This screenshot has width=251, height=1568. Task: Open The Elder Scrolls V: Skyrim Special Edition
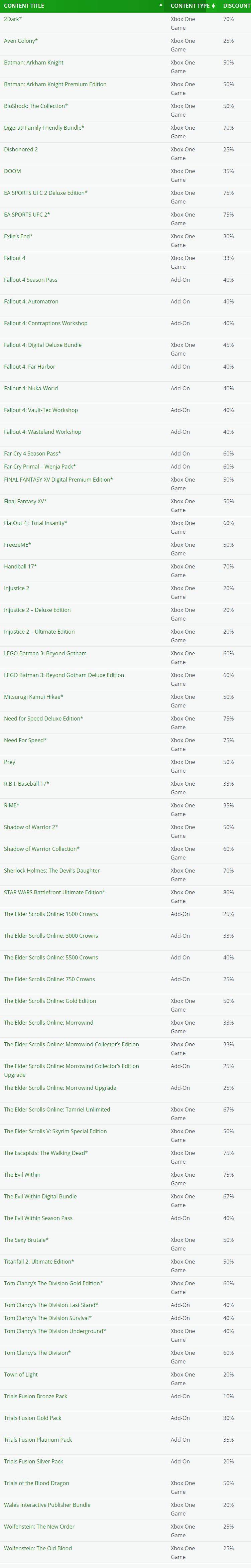55,1130
